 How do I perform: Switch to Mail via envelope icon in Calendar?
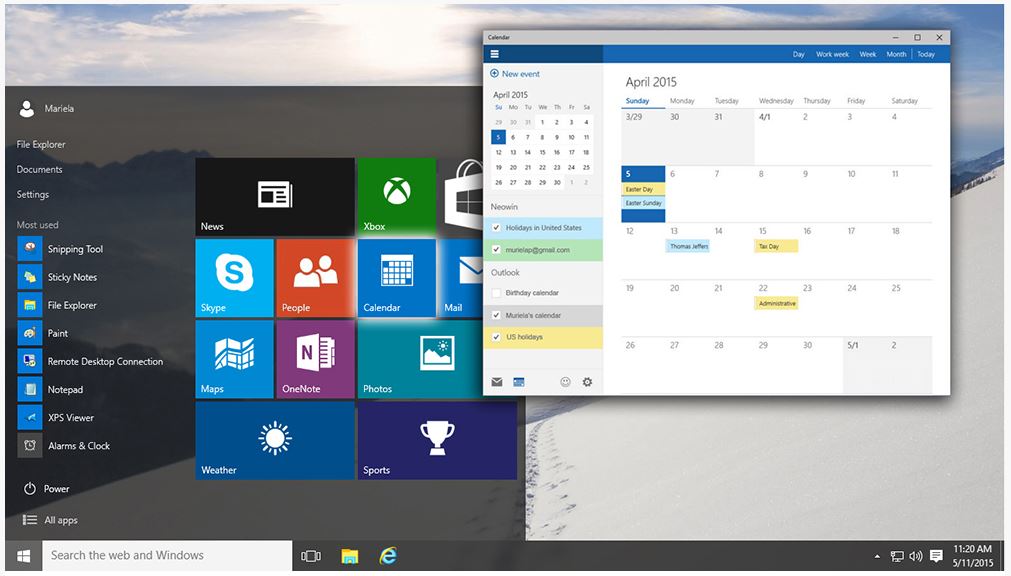496,382
